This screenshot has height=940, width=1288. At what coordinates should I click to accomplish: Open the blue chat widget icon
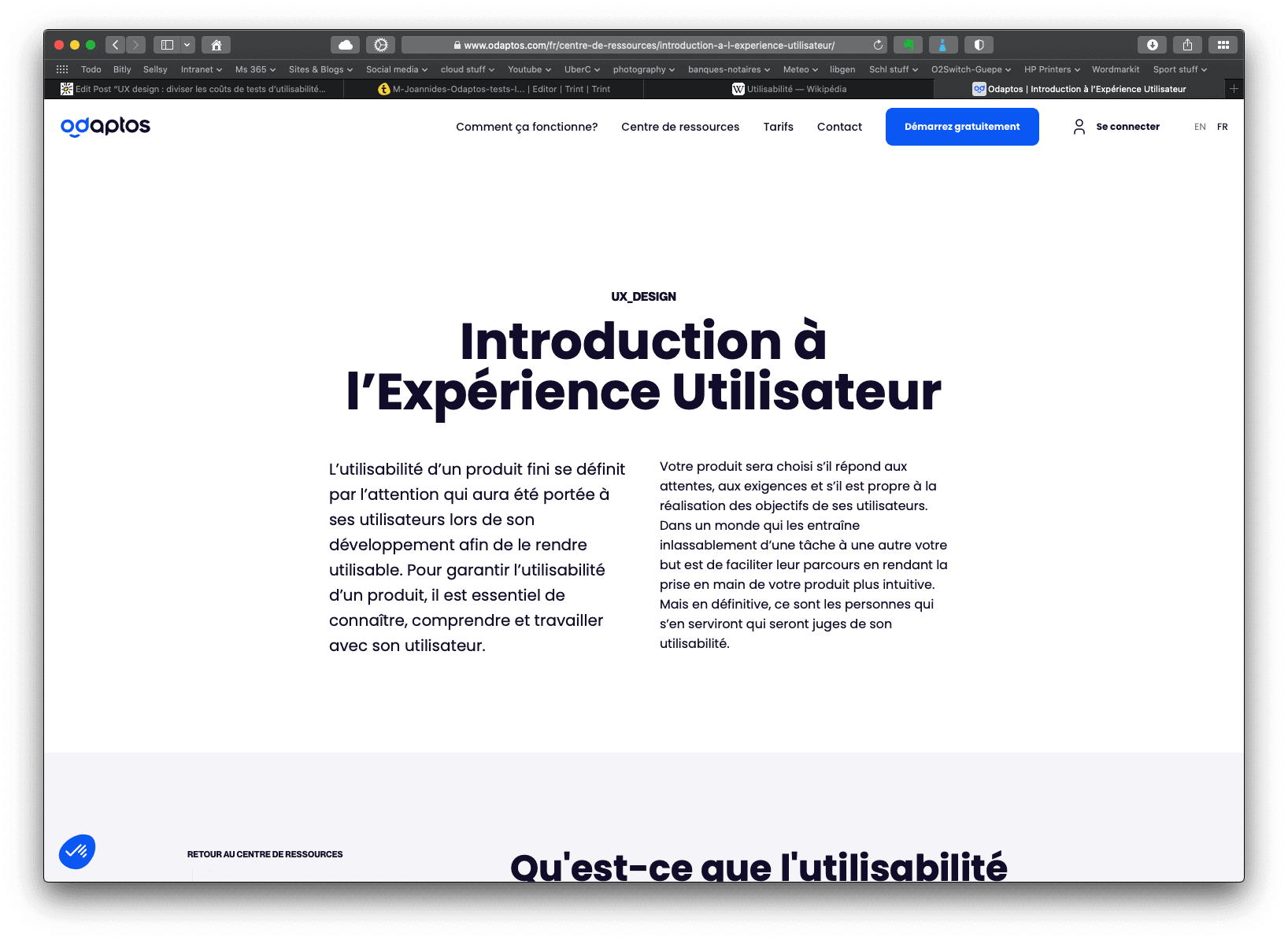77,851
